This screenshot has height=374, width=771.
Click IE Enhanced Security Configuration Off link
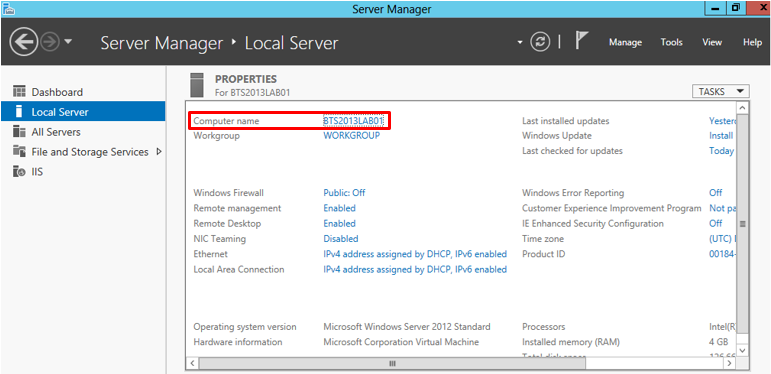tap(715, 223)
